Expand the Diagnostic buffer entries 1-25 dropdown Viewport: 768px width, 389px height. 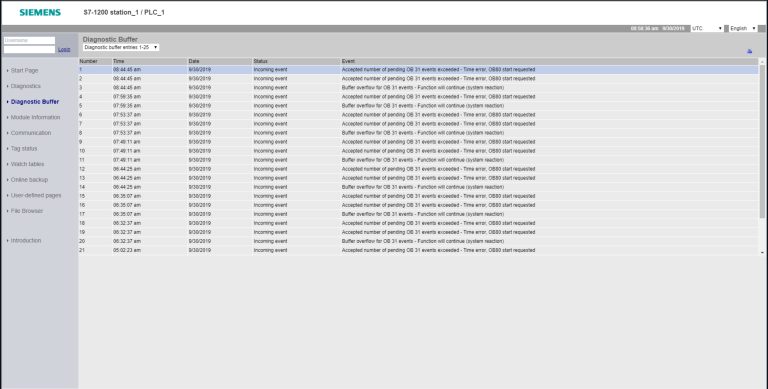(121, 48)
